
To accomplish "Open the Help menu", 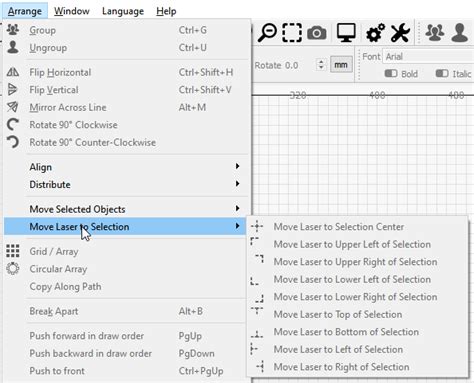I will pos(166,11).
